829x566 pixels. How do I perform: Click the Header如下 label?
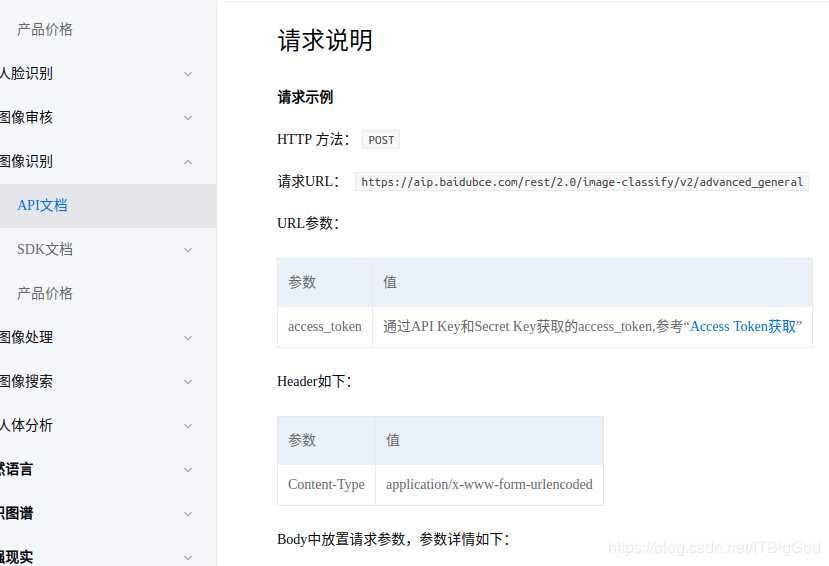(315, 382)
